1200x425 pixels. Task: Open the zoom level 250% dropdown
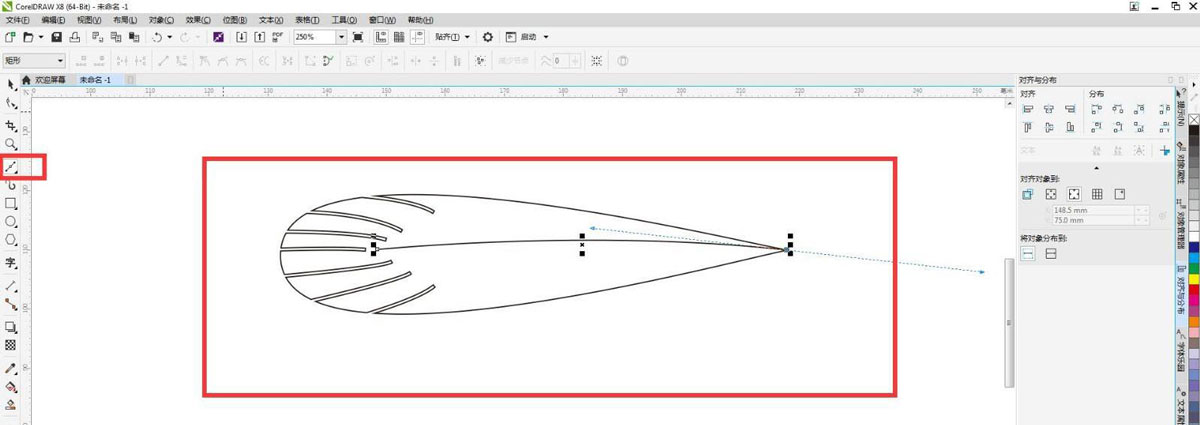341,37
